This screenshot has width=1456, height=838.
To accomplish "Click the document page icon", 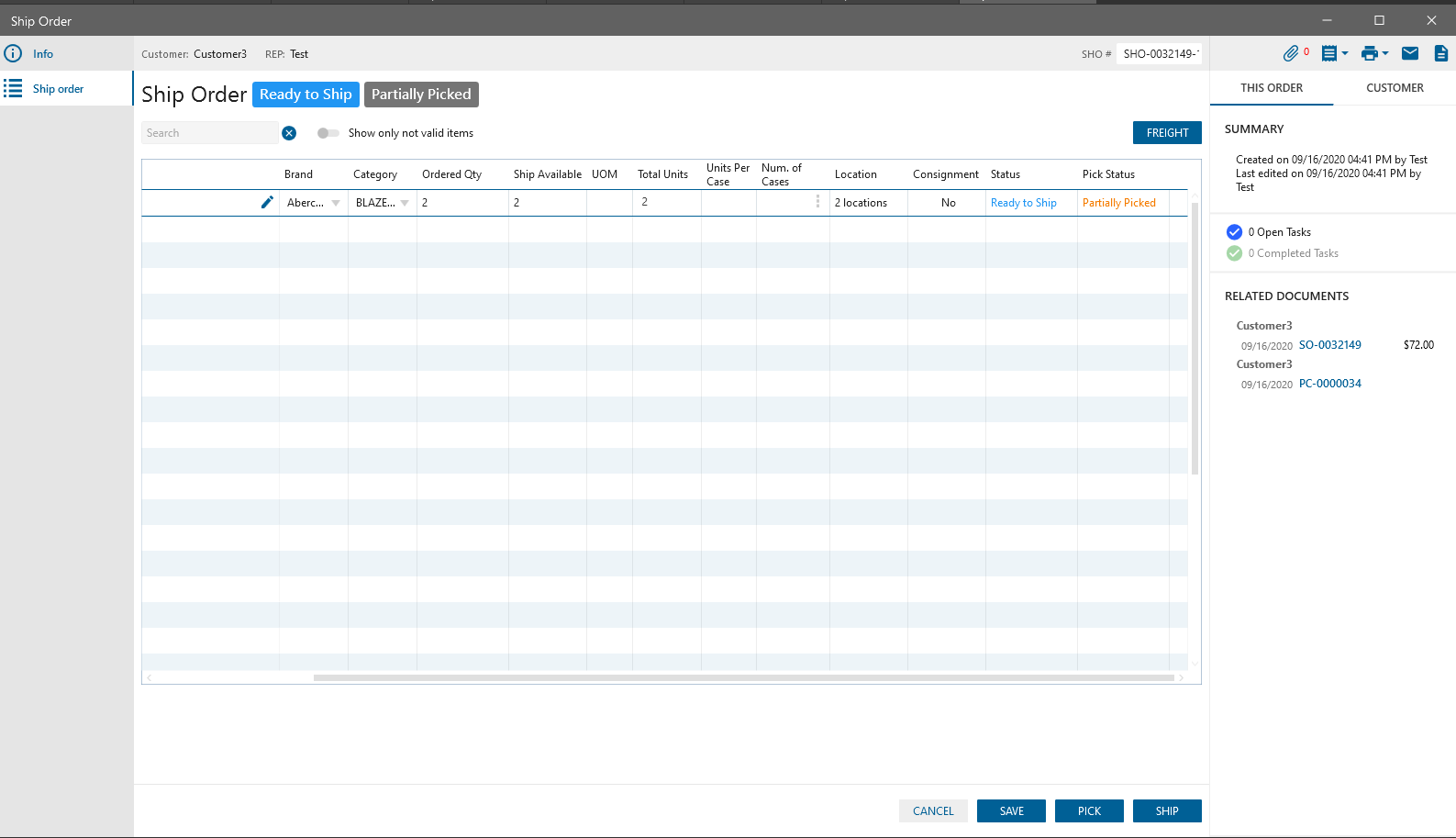I will pyautogui.click(x=1440, y=53).
